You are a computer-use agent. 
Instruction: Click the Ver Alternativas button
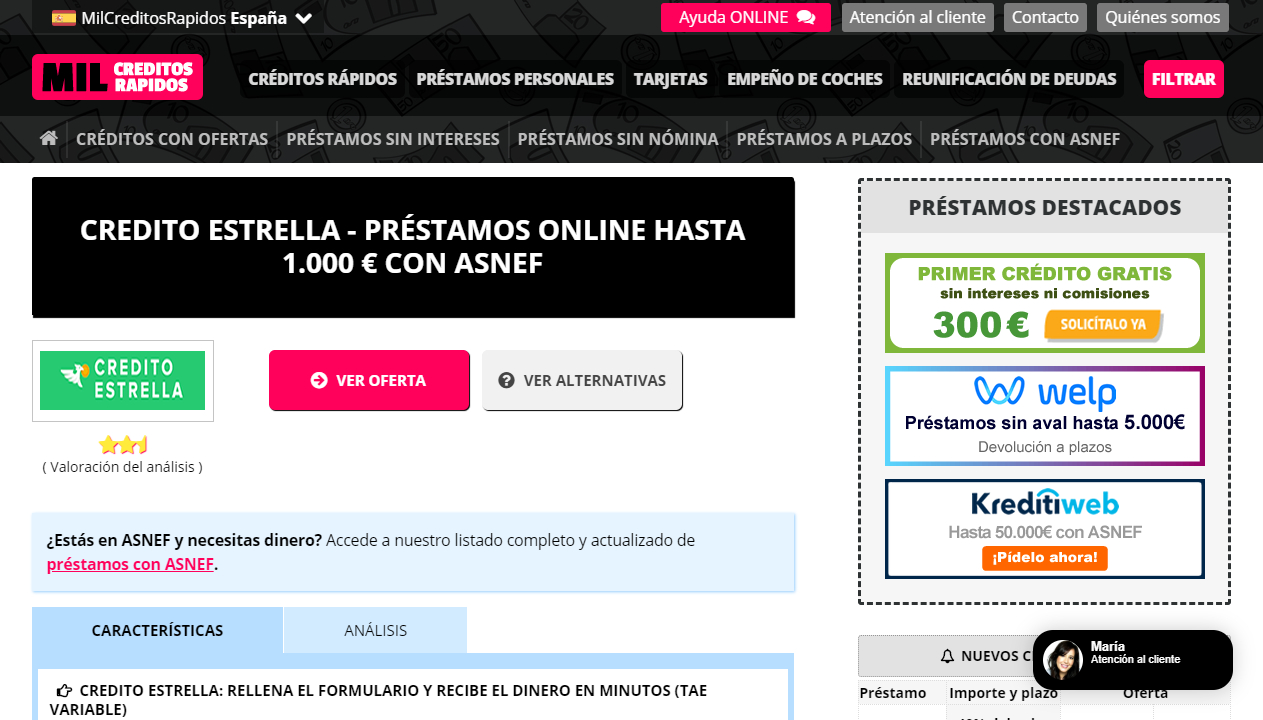pyautogui.click(x=582, y=380)
